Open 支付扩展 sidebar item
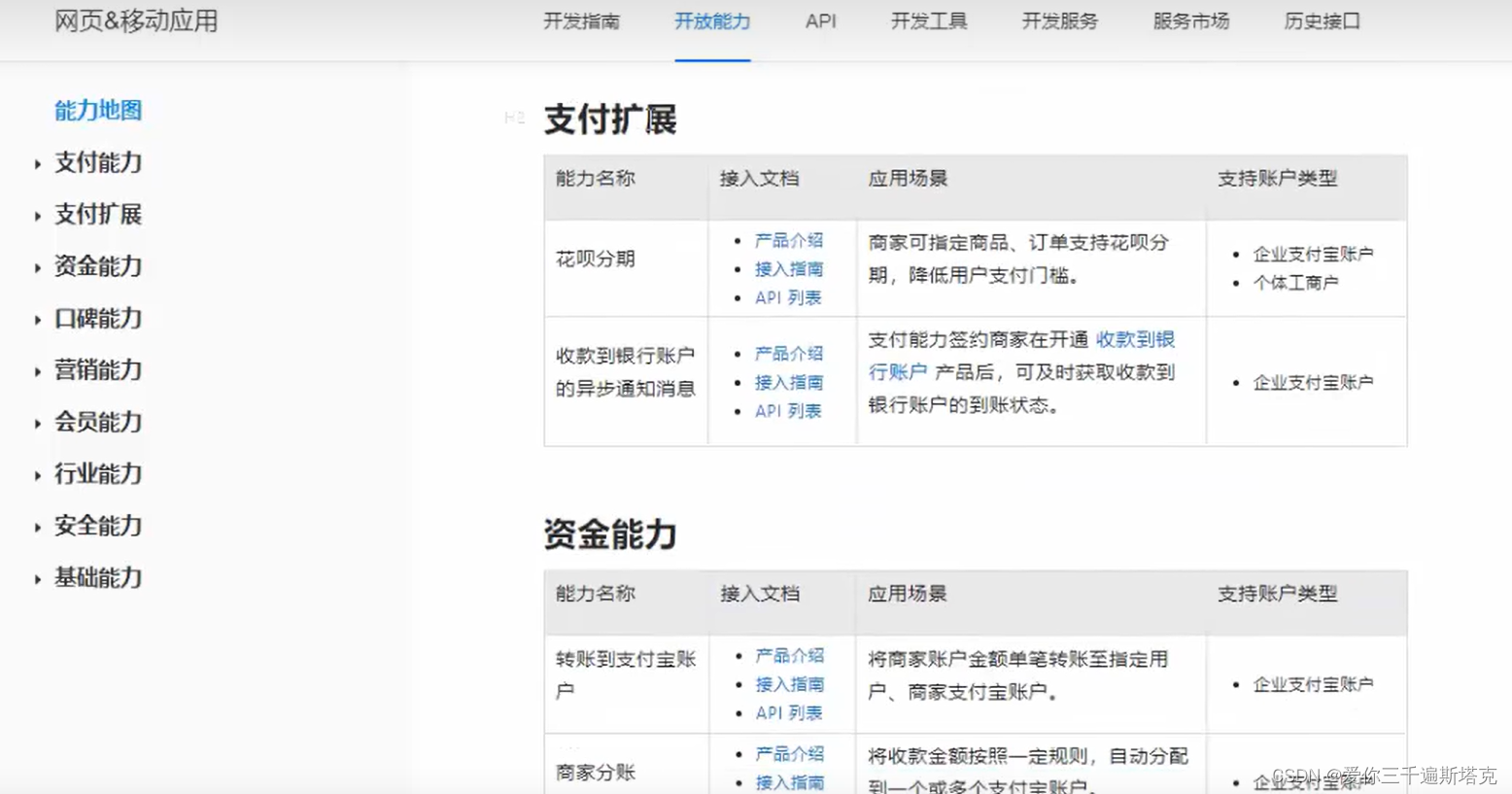This screenshot has width=1512, height=794. click(98, 214)
